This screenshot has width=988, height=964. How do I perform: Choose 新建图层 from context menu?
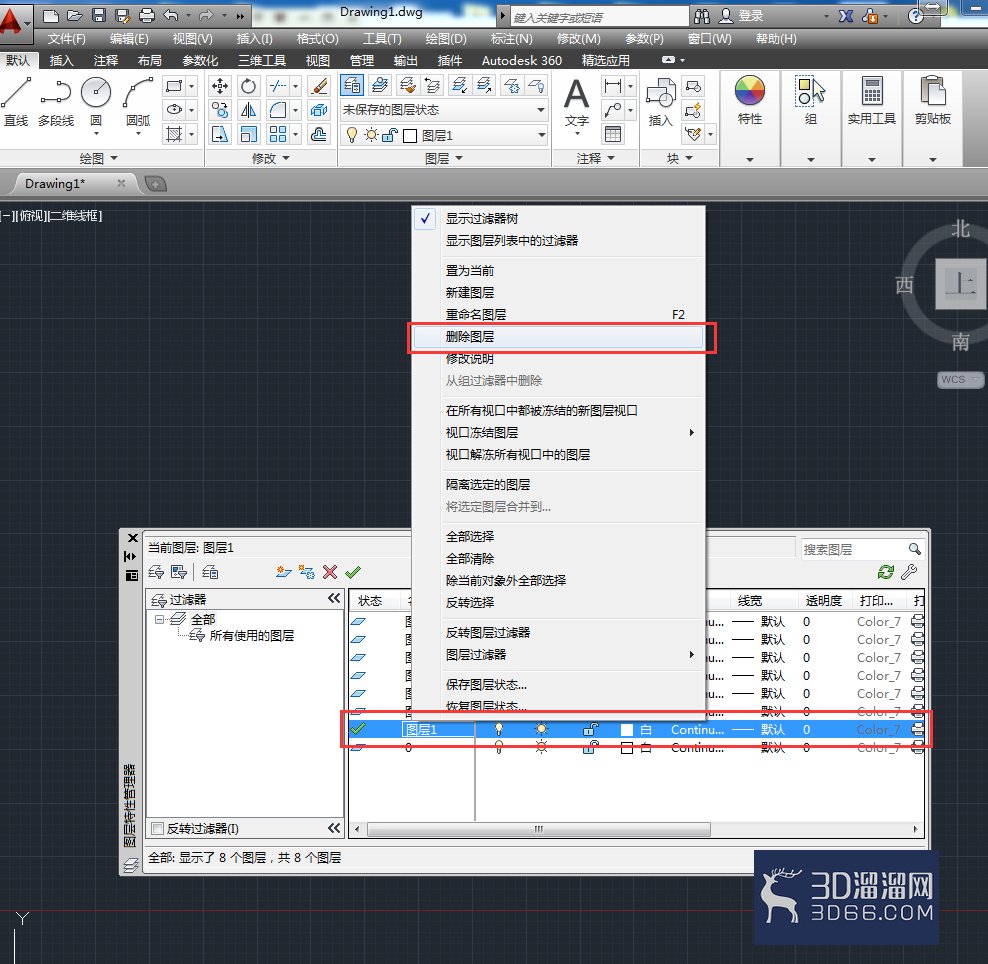[x=558, y=292]
